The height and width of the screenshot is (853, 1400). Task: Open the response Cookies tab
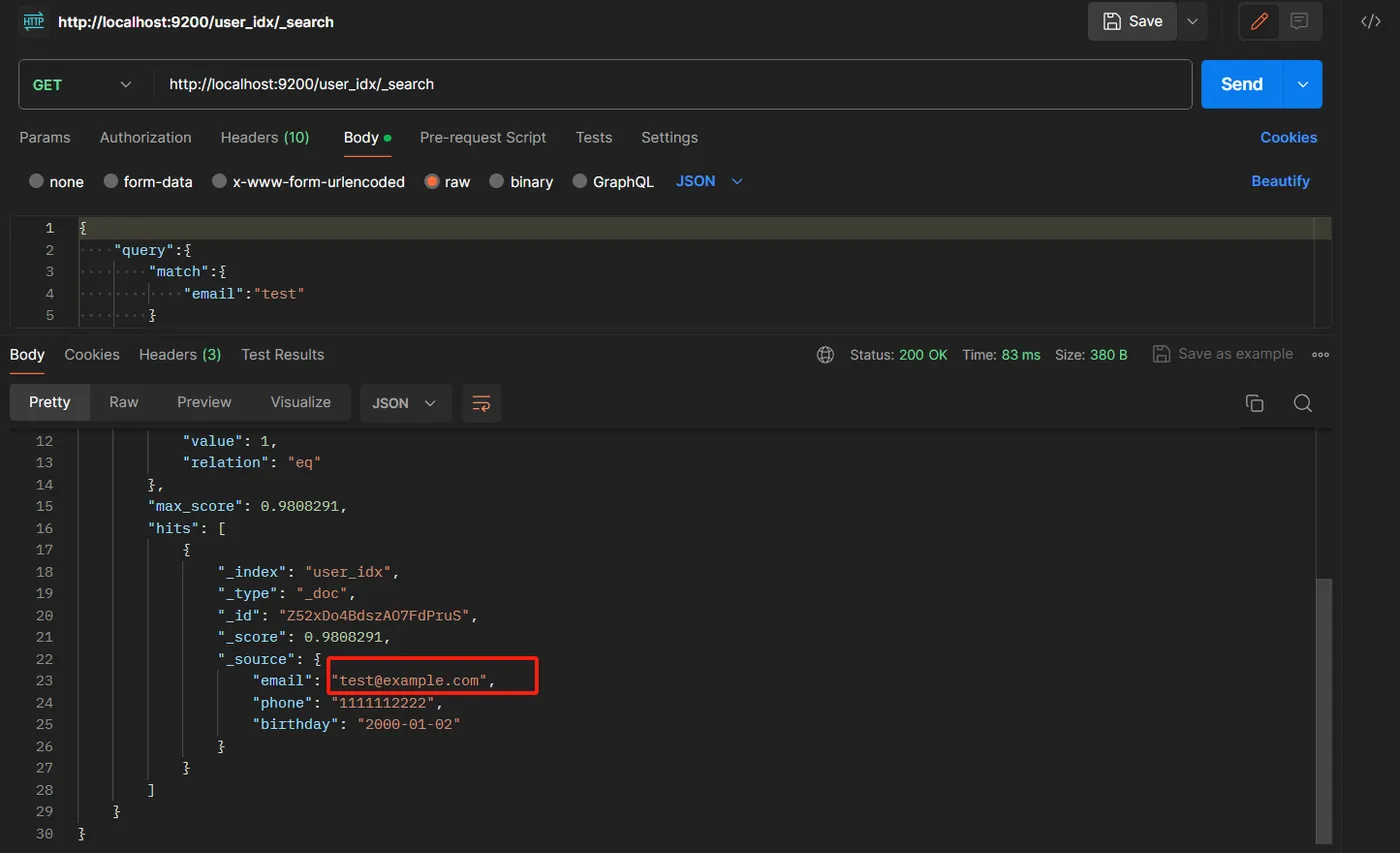tap(92, 354)
